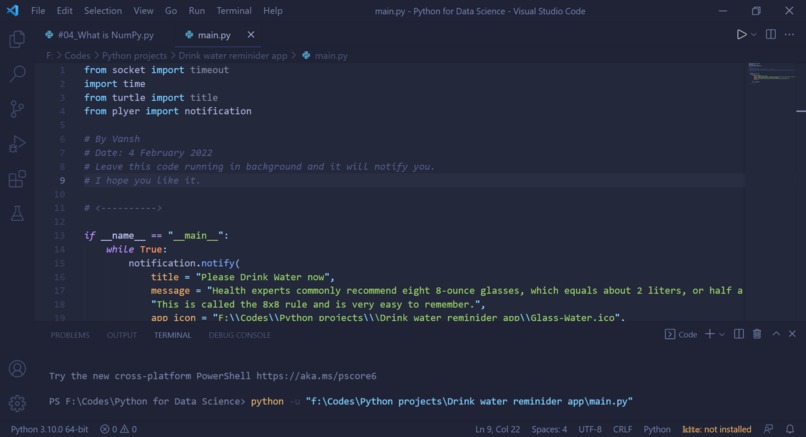The width and height of the screenshot is (806, 437).
Task: Split the editor to the right
Action: click(x=771, y=34)
